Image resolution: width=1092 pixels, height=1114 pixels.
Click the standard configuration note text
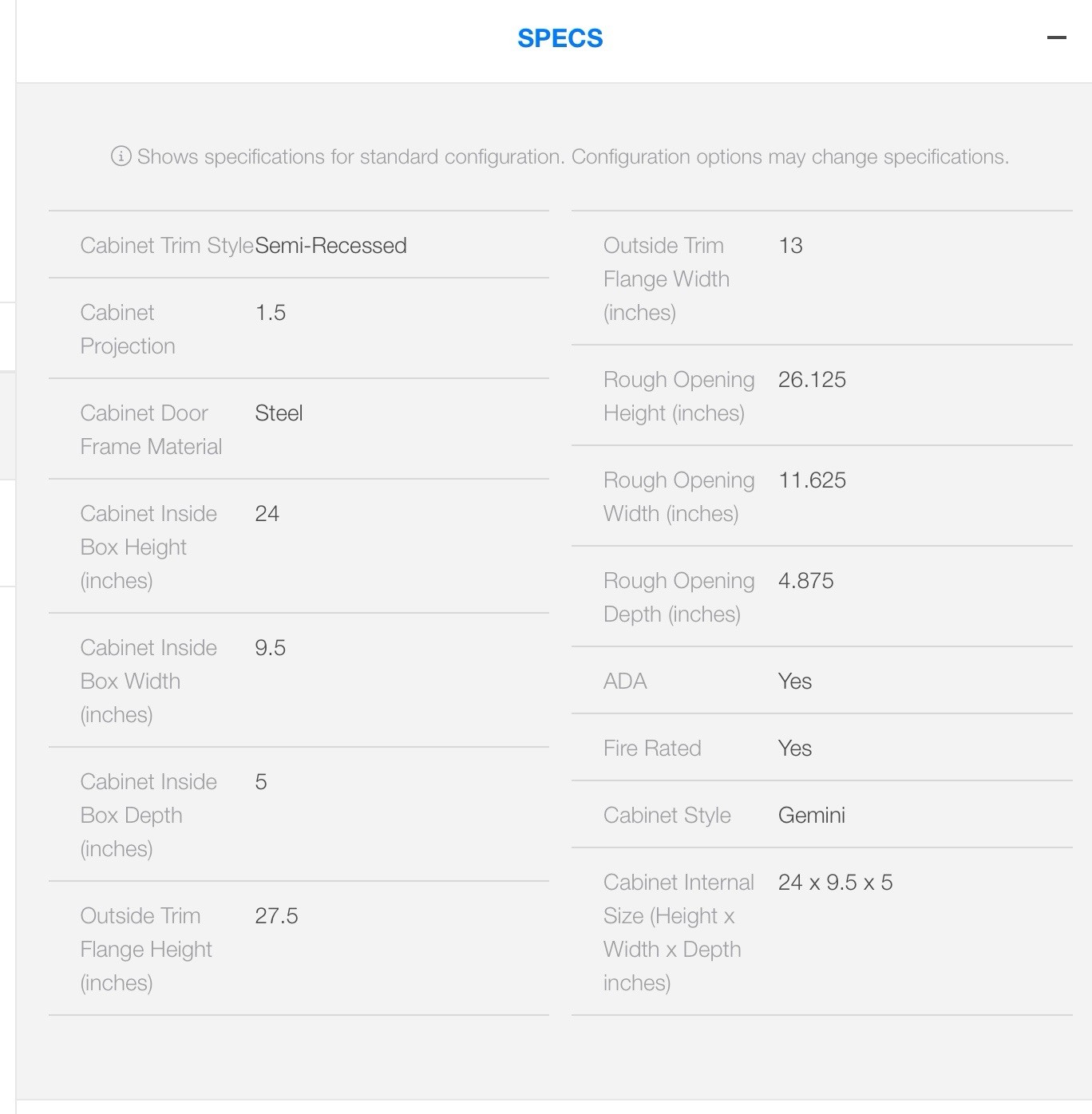572,156
